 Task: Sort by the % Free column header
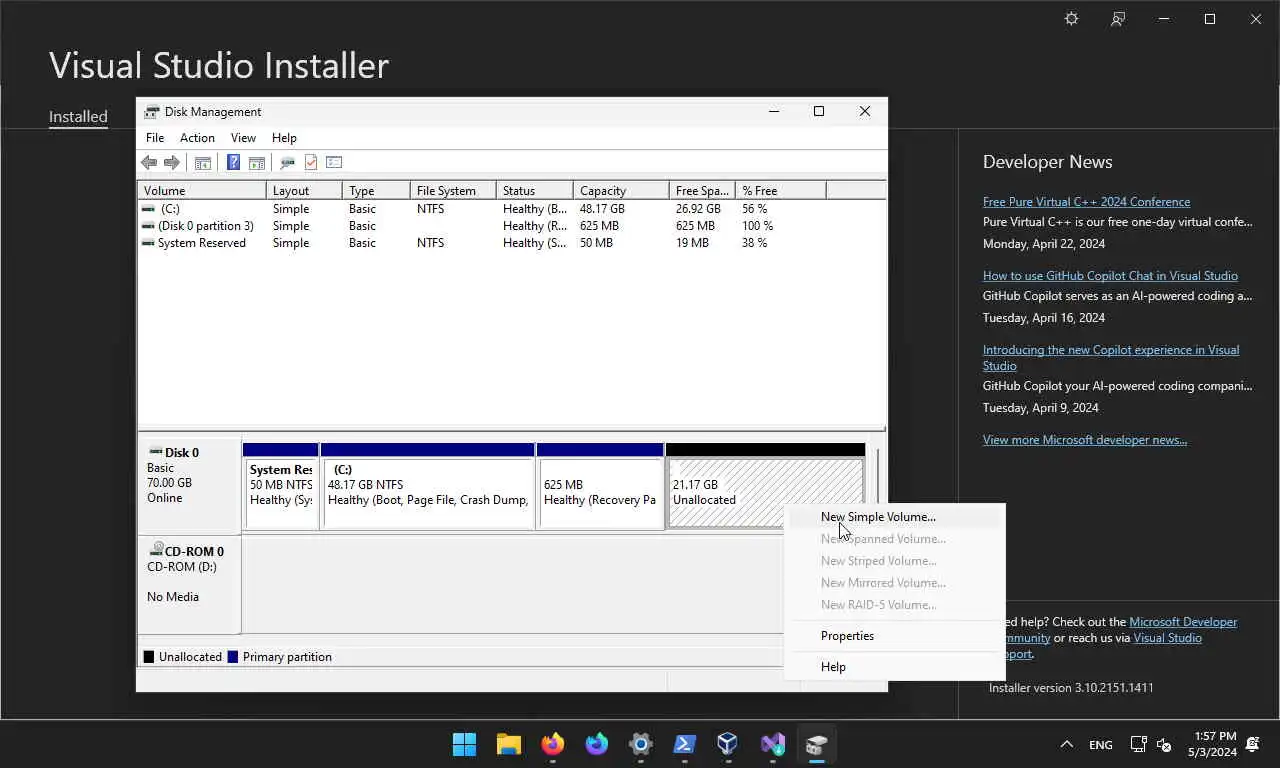pyautogui.click(x=781, y=191)
